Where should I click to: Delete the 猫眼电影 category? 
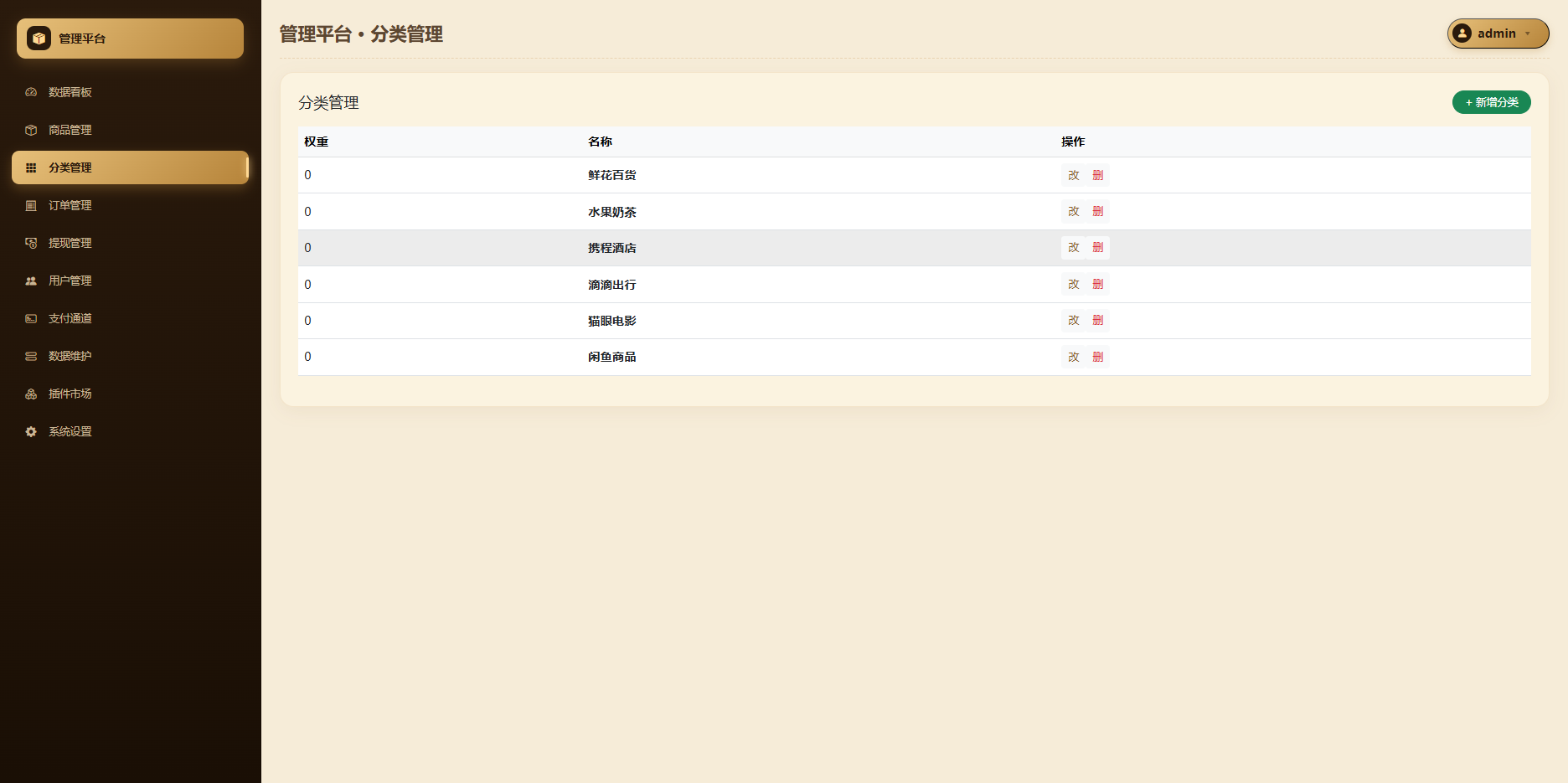click(x=1098, y=320)
